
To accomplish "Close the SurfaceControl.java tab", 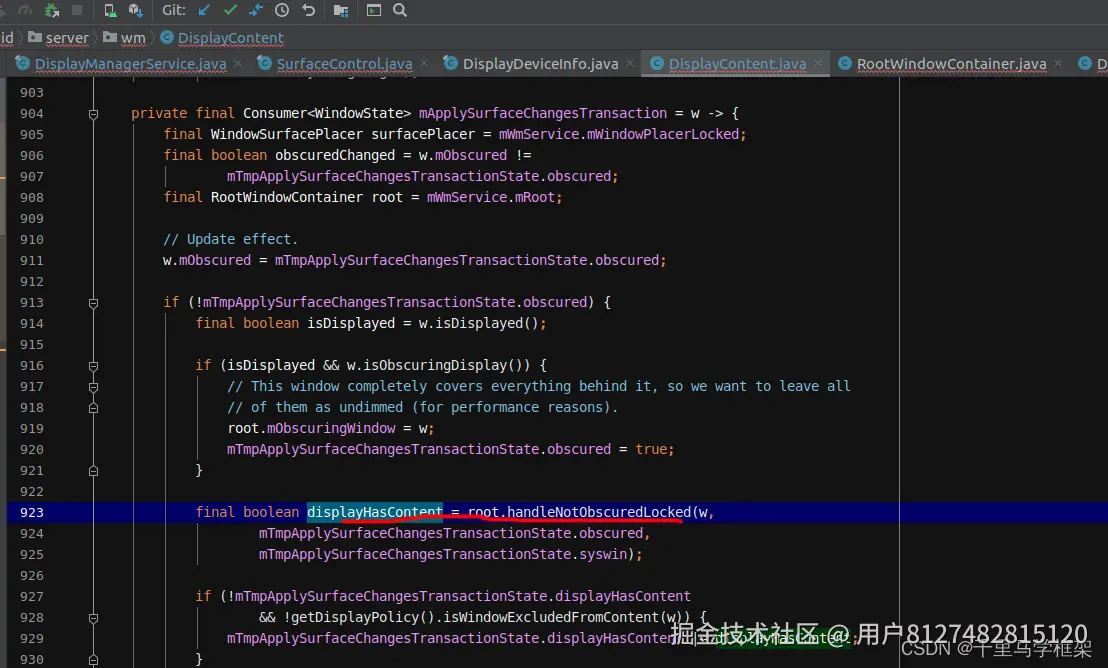I will [x=424, y=64].
